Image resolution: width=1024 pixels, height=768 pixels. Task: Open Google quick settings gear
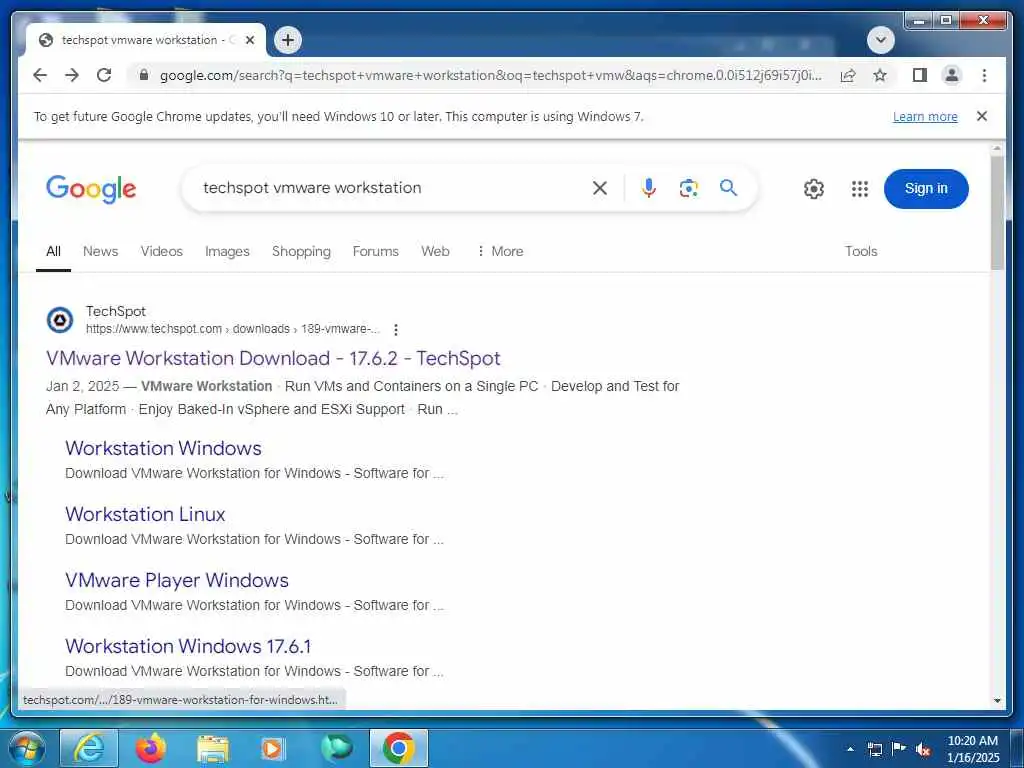click(814, 189)
